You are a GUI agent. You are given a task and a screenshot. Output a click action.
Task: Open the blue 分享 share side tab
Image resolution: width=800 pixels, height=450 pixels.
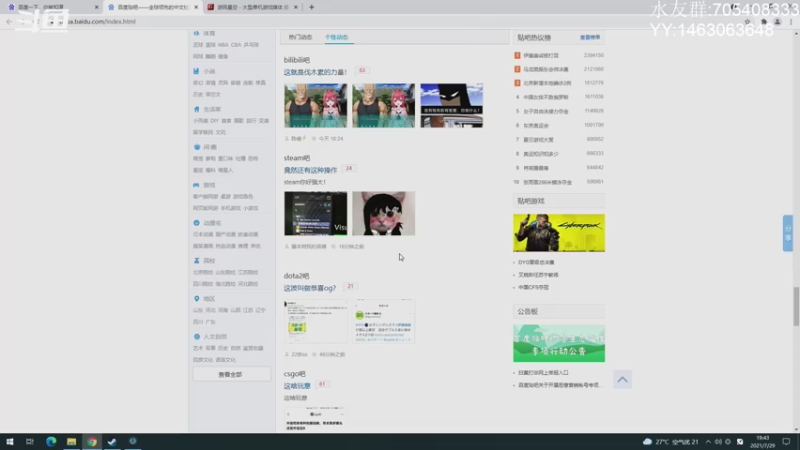(788, 233)
